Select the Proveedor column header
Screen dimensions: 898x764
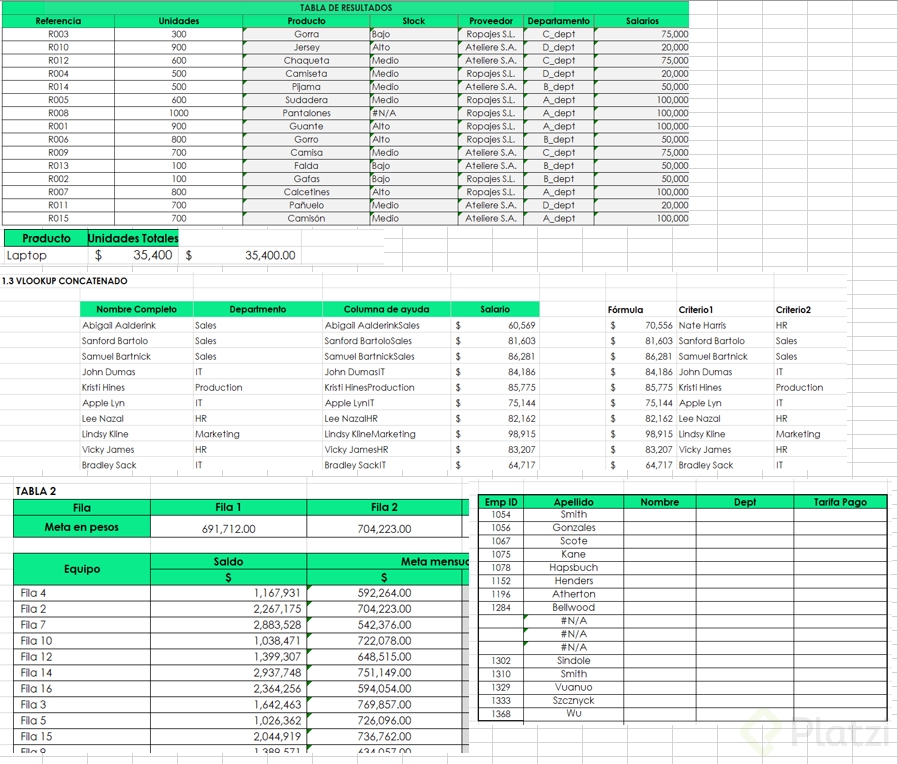[x=491, y=21]
